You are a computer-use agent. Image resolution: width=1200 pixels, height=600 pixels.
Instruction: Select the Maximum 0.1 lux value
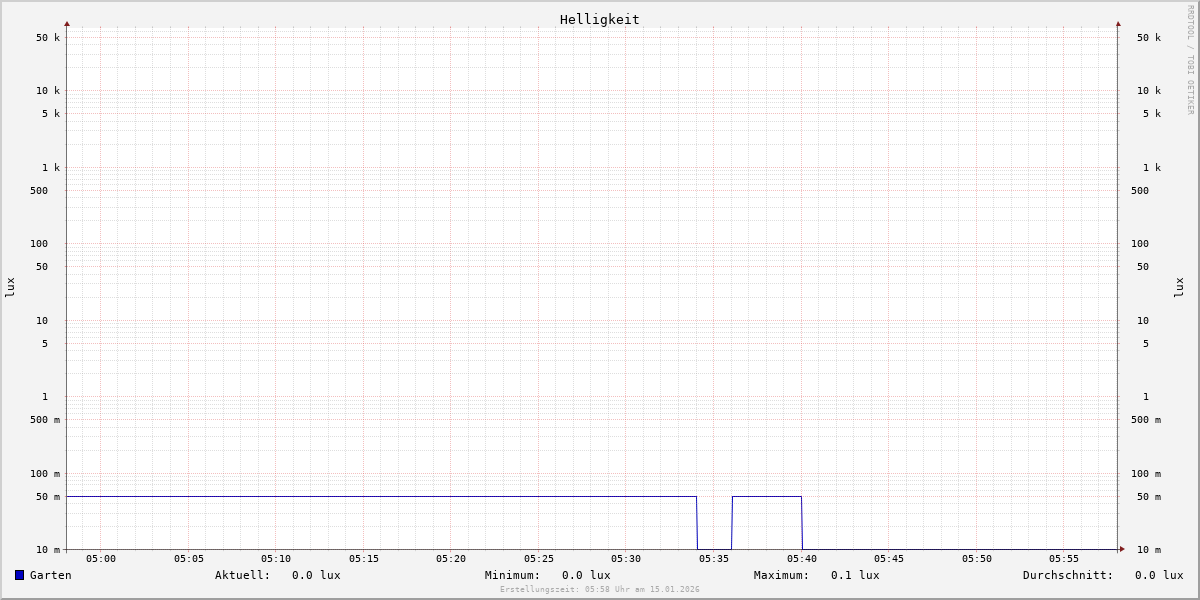(855, 575)
